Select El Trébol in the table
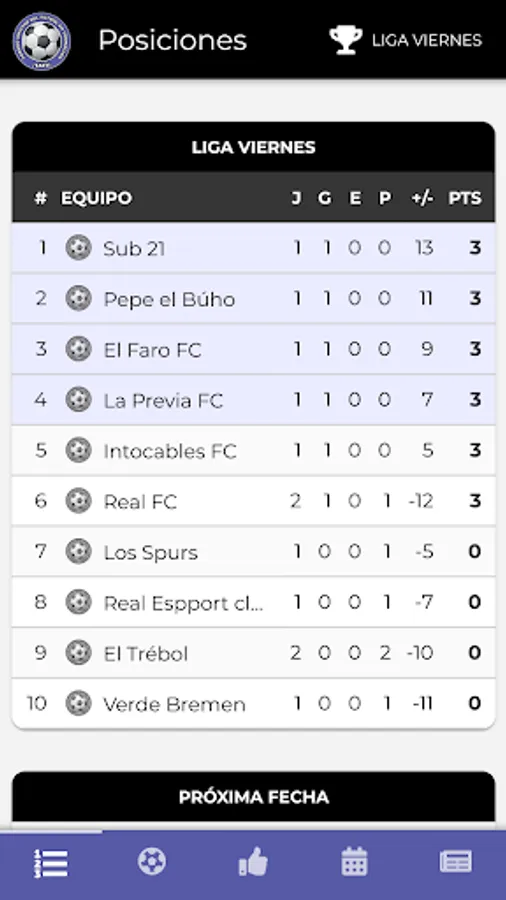 (x=254, y=653)
